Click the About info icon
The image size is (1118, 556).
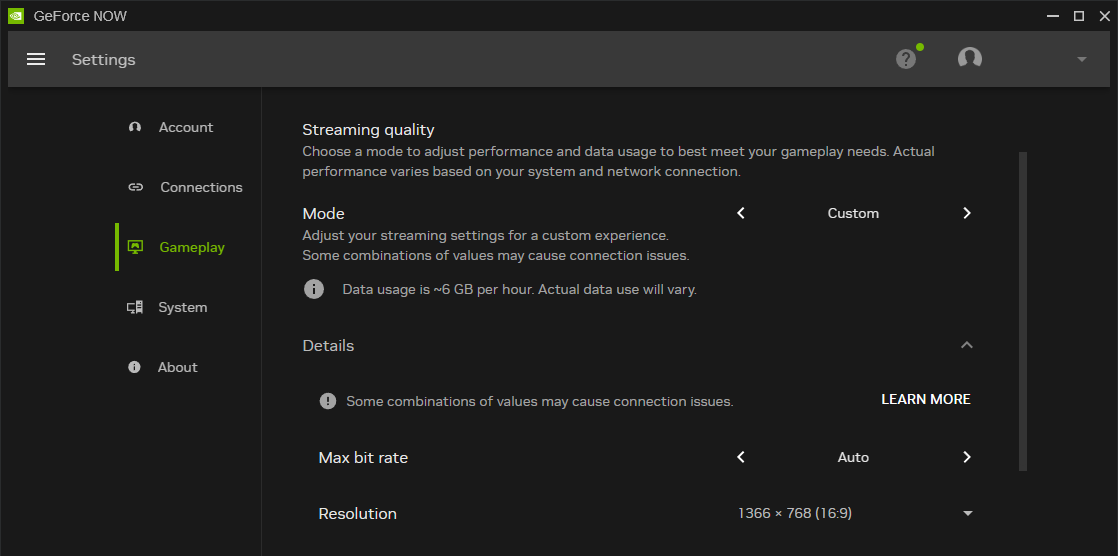134,367
